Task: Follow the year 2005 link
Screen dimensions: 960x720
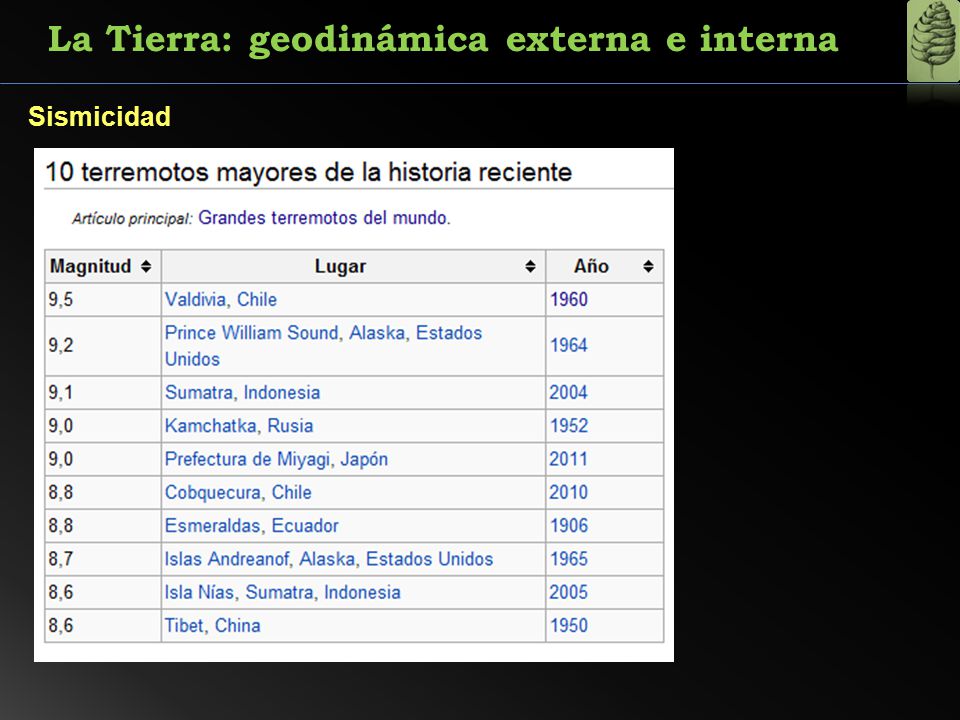Action: pos(569,592)
